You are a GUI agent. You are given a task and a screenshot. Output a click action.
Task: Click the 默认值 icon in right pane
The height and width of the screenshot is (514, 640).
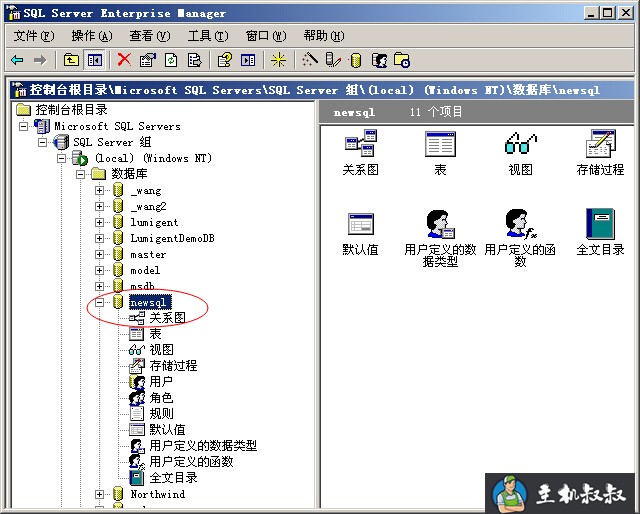tap(361, 224)
